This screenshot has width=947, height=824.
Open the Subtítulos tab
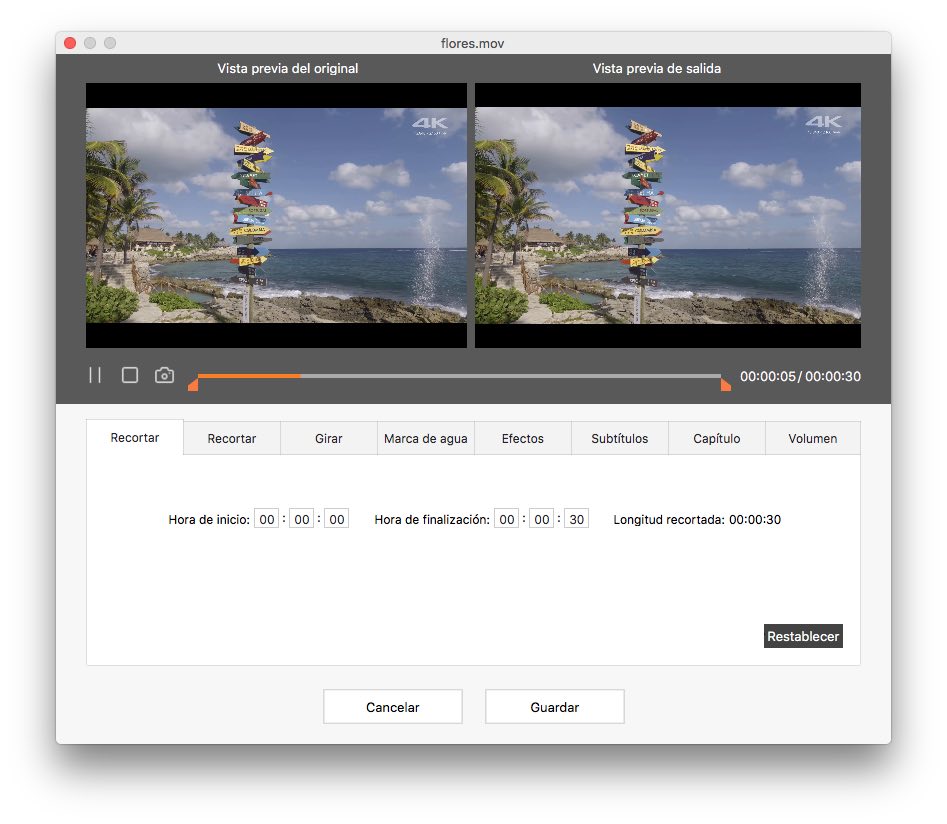tap(619, 438)
